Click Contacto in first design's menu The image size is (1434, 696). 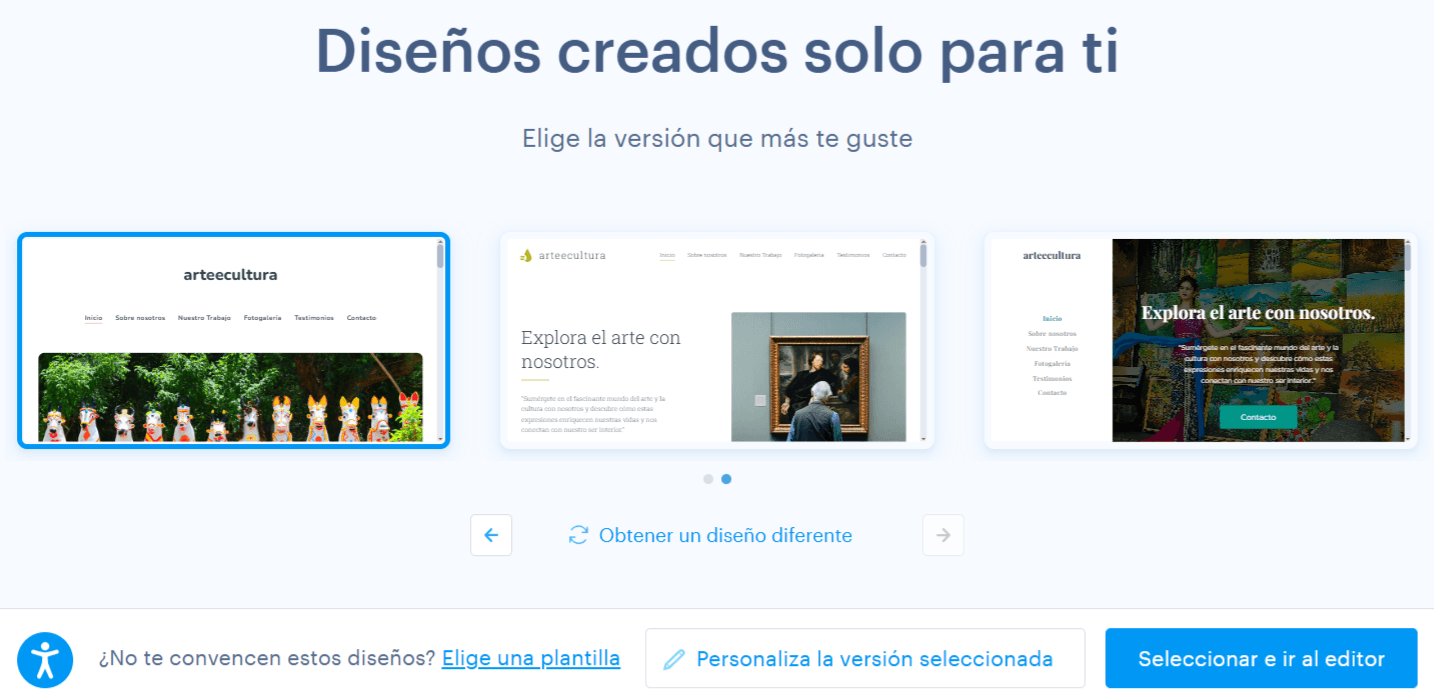361,318
